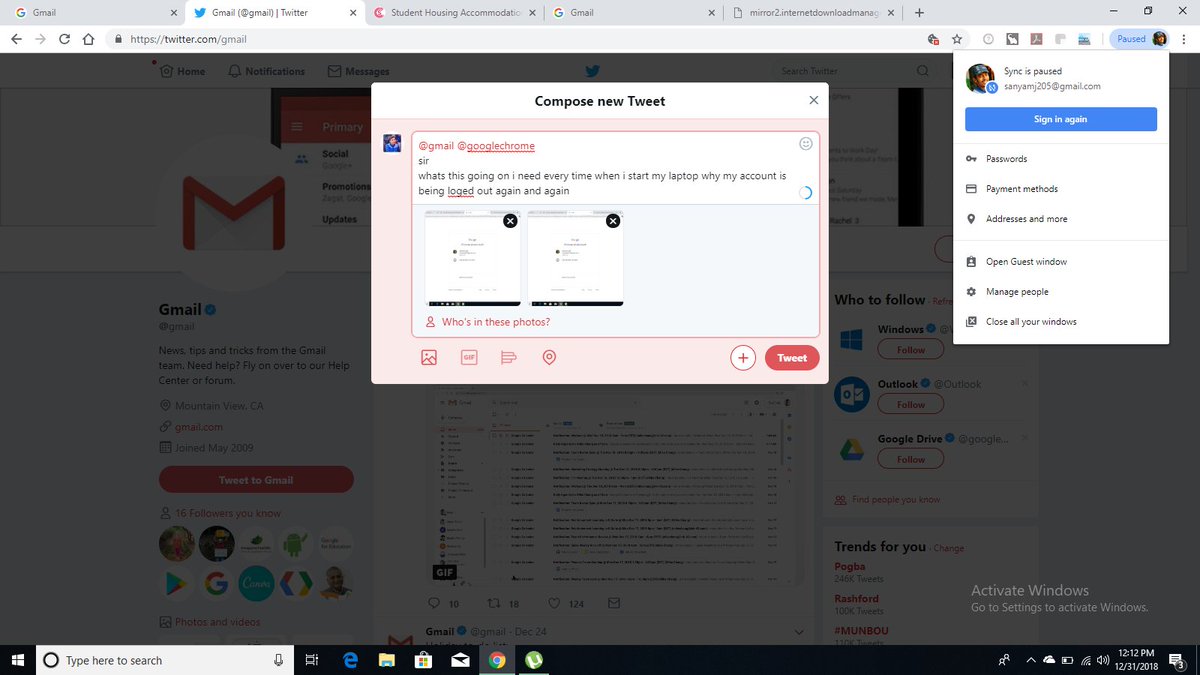Screen dimensions: 1200x675
Task: Go to the Chrome home page
Action: tap(89, 39)
